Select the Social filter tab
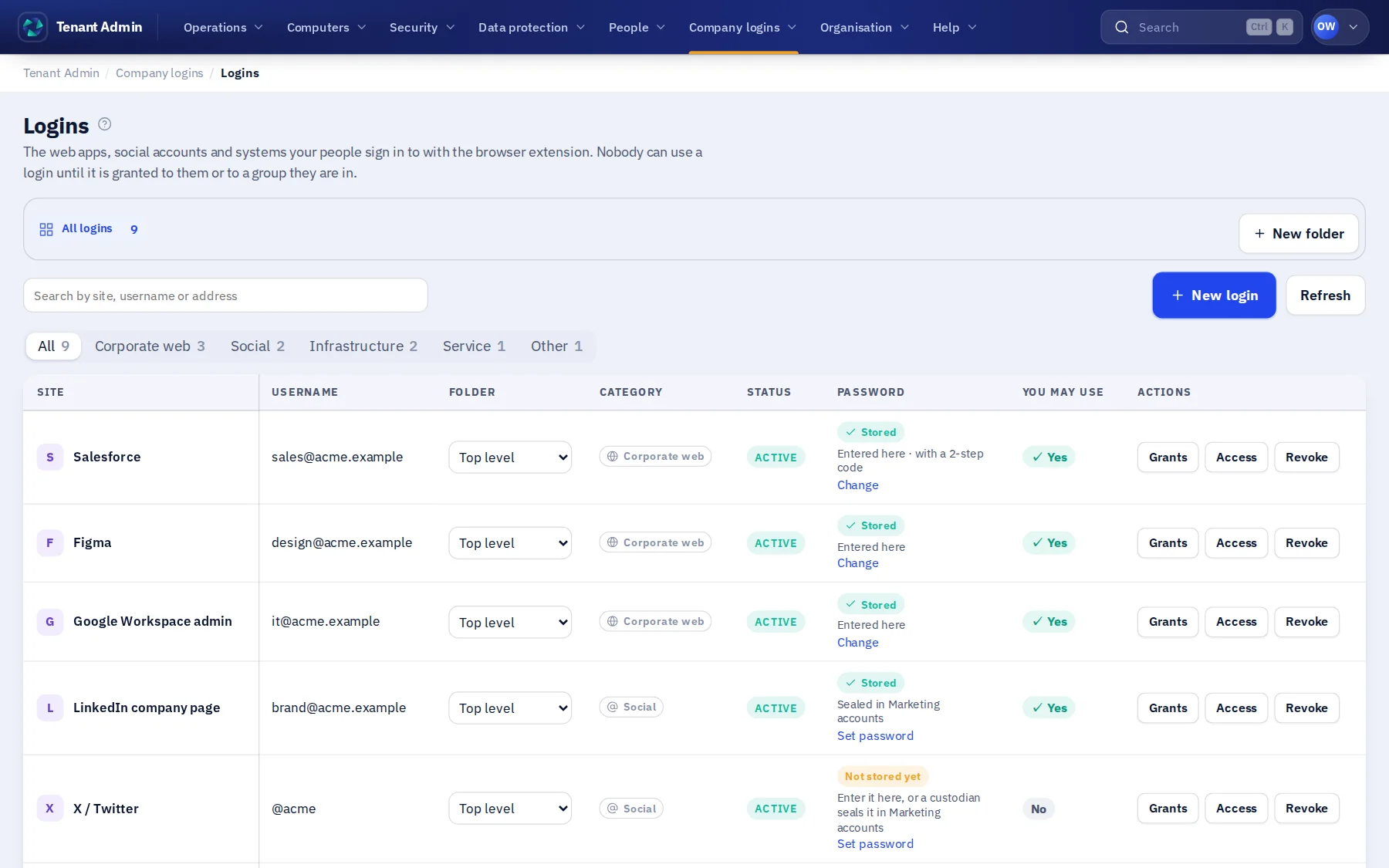This screenshot has height=868, width=1389. tap(258, 346)
